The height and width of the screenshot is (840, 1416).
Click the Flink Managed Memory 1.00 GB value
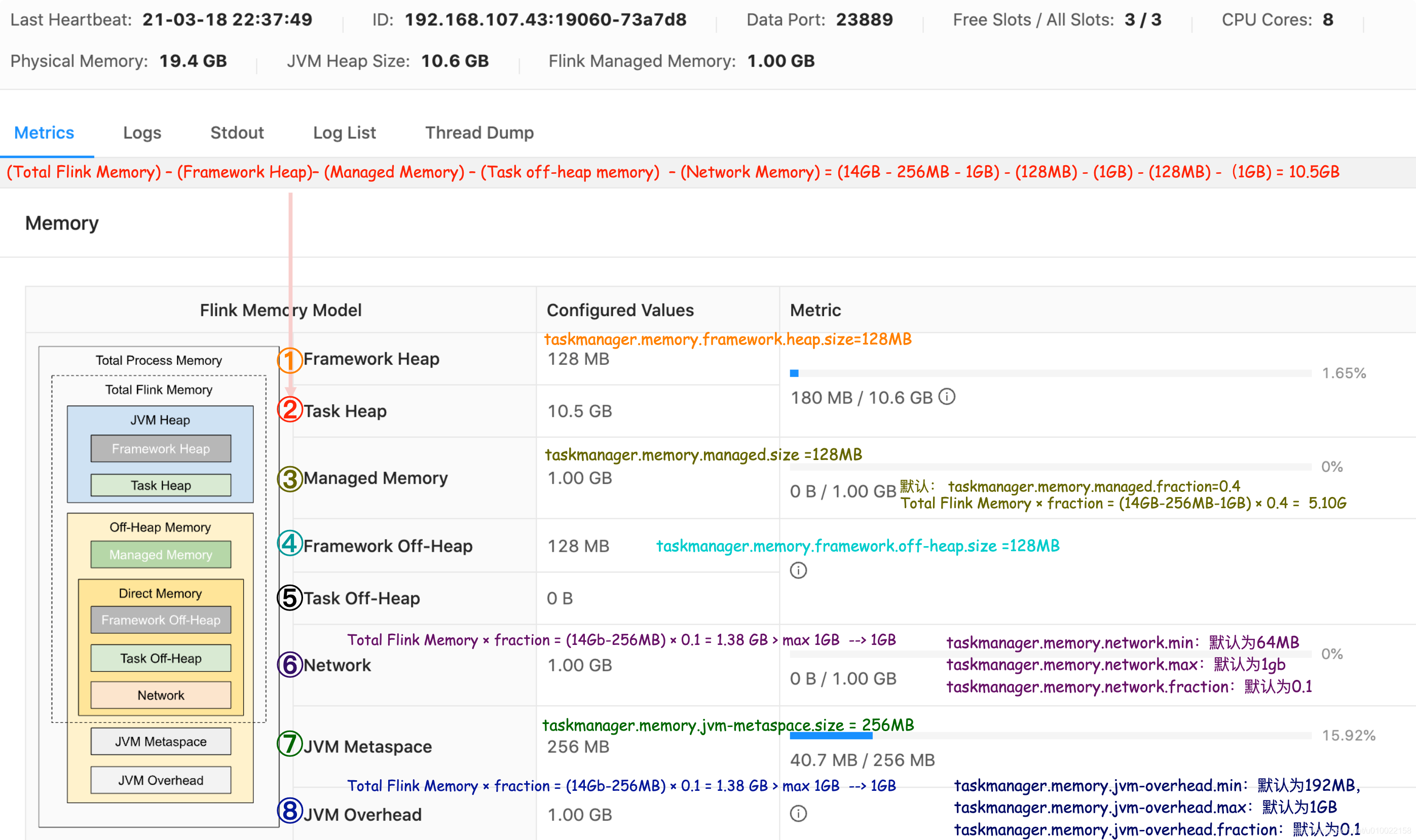(x=781, y=61)
